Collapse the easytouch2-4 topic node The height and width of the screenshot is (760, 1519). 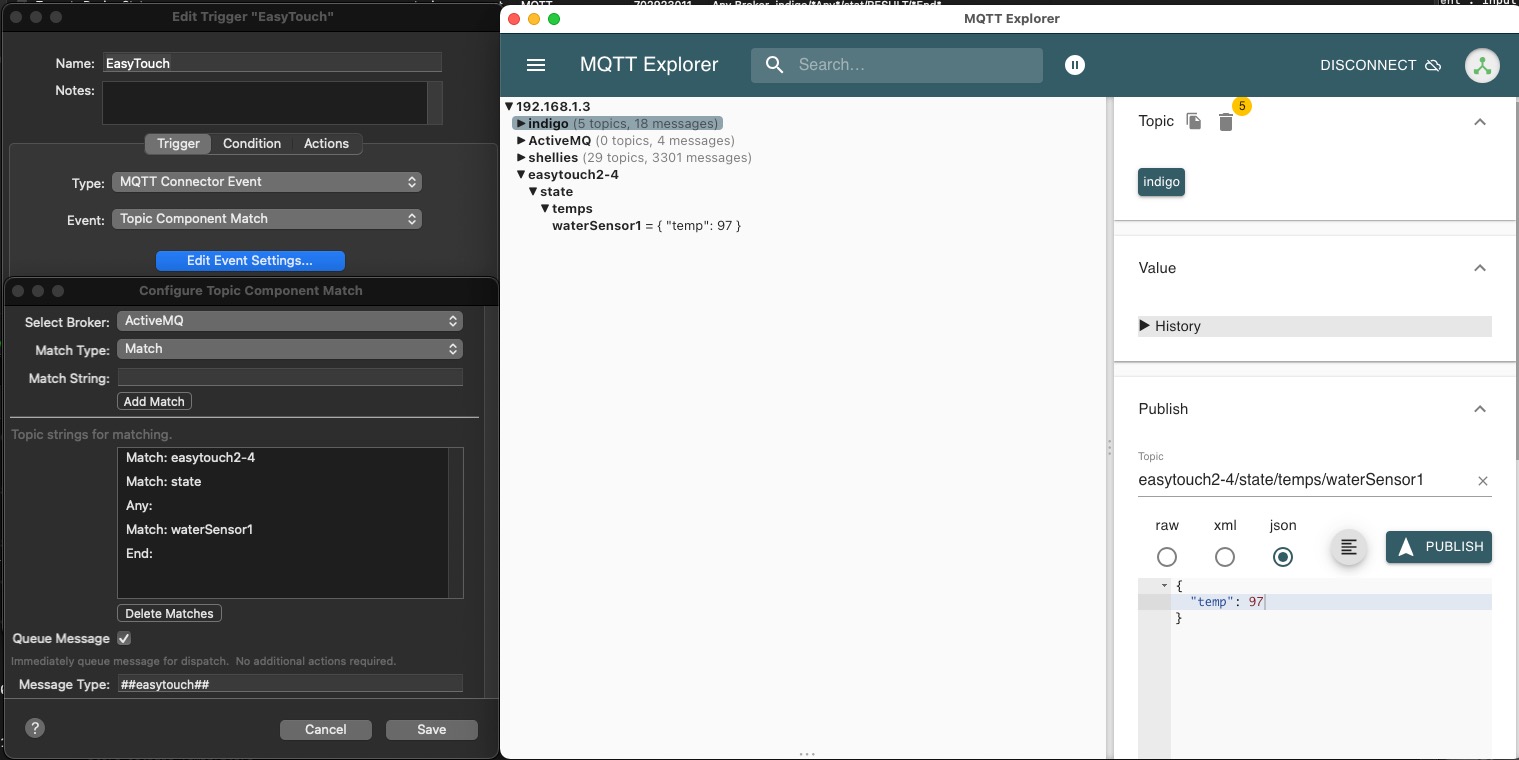[x=521, y=175]
